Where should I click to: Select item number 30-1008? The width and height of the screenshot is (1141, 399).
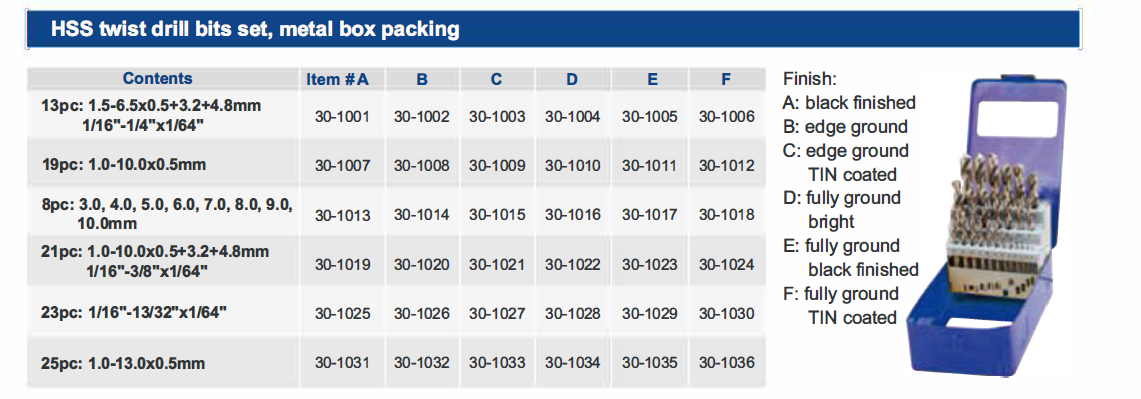[421, 166]
